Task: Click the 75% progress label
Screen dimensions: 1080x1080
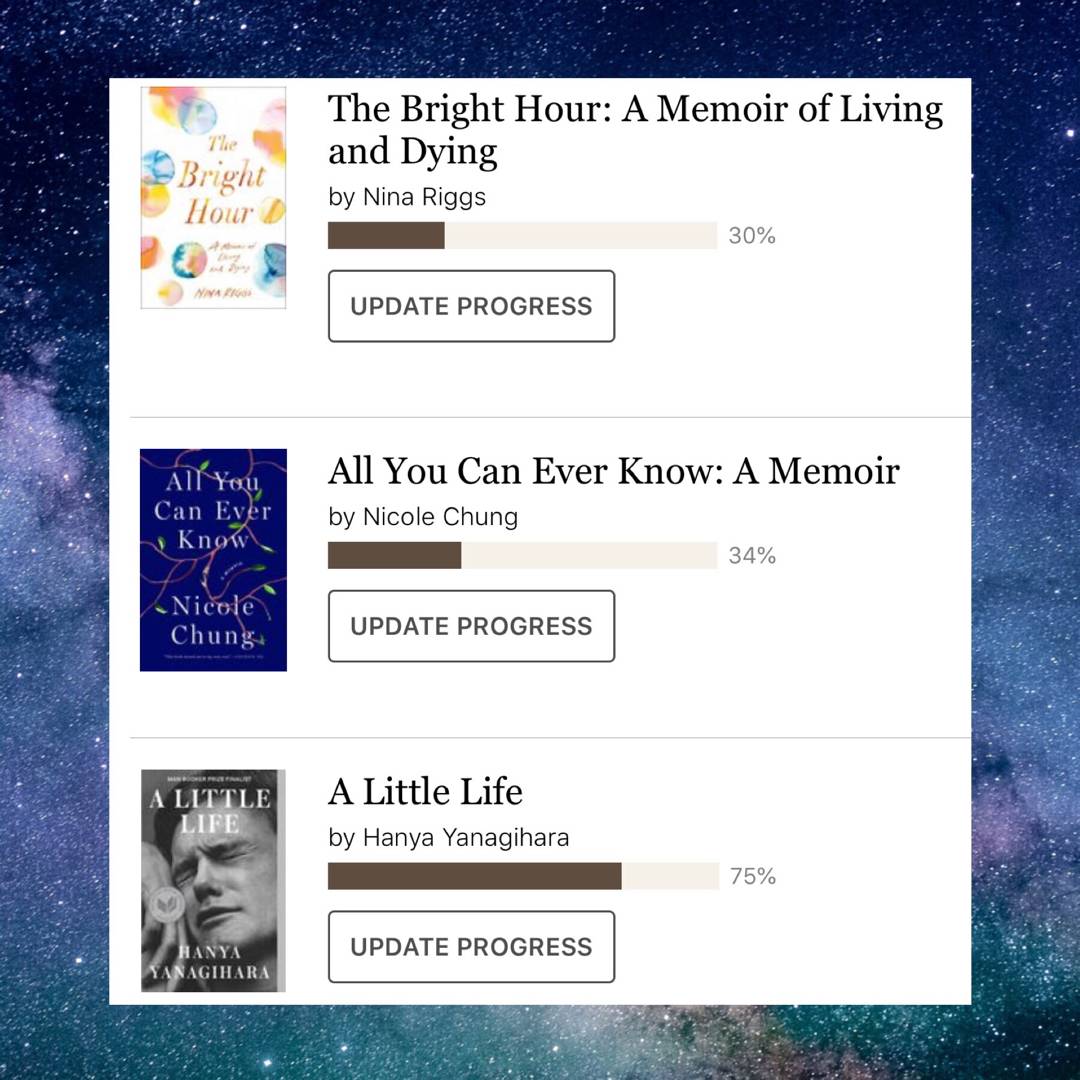Action: [753, 876]
